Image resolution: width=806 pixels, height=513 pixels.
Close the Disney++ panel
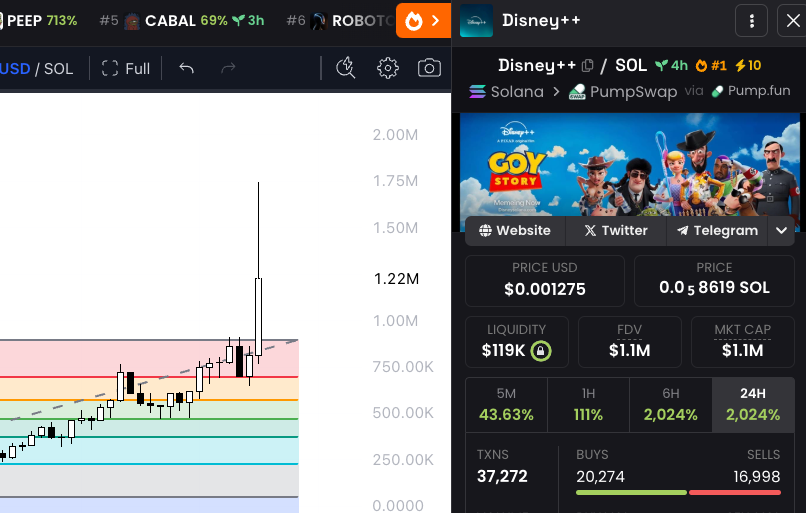[793, 21]
